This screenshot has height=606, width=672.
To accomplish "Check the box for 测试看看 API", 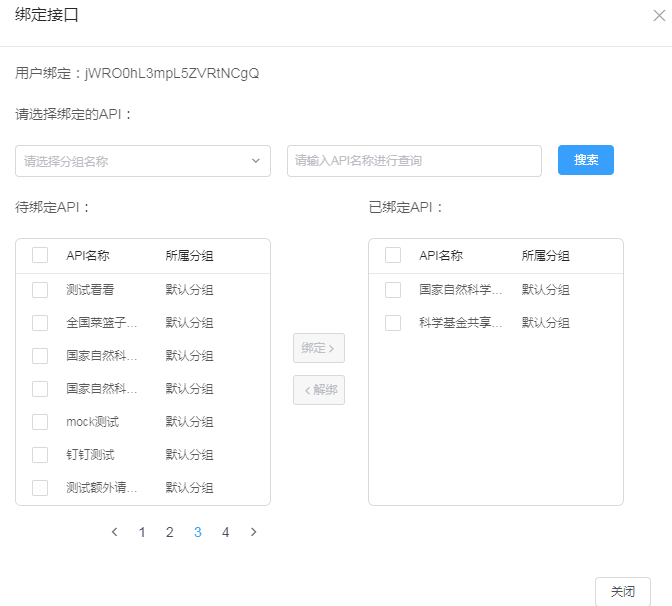I will (x=40, y=290).
